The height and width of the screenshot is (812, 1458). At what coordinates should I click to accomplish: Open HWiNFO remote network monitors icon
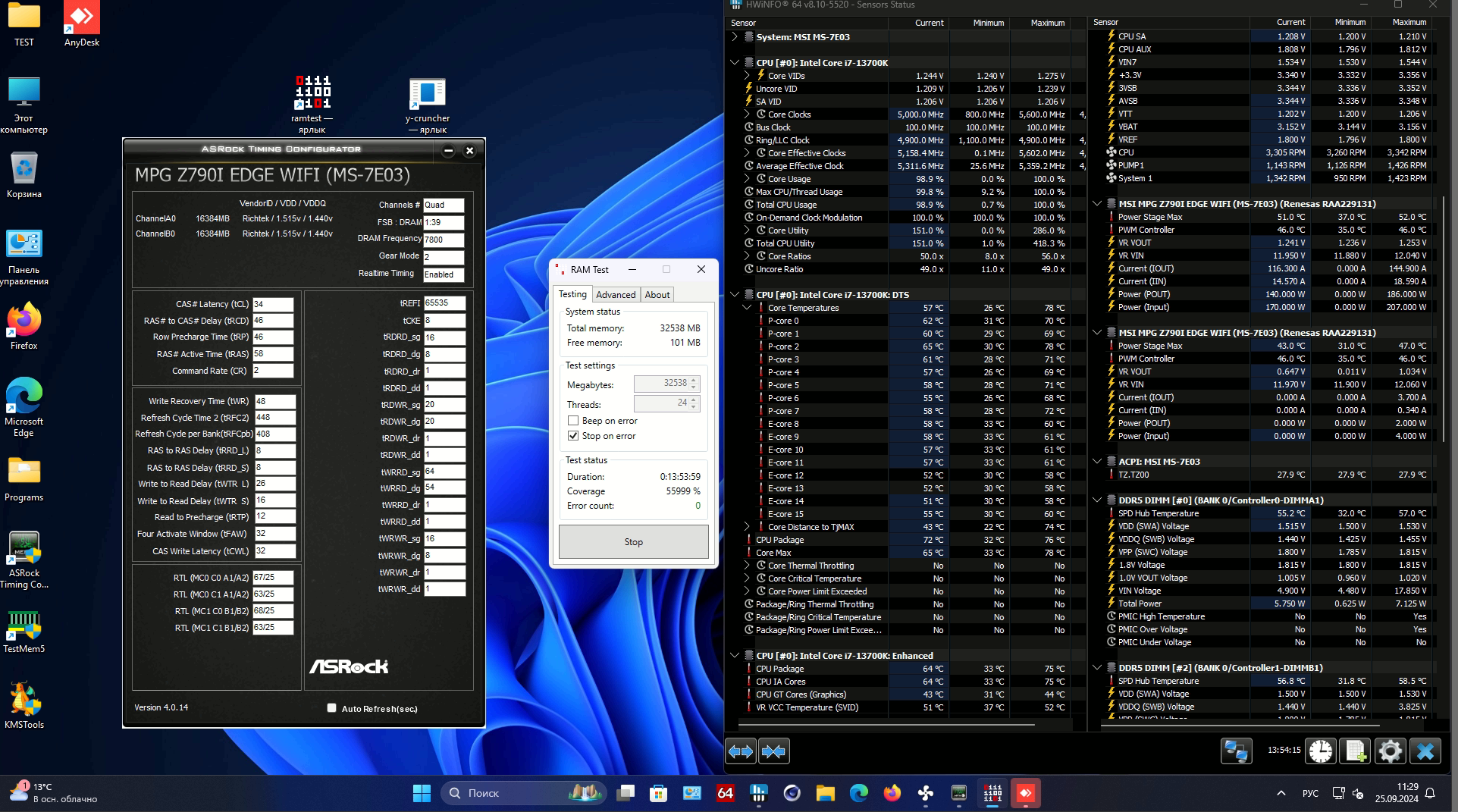click(1236, 751)
